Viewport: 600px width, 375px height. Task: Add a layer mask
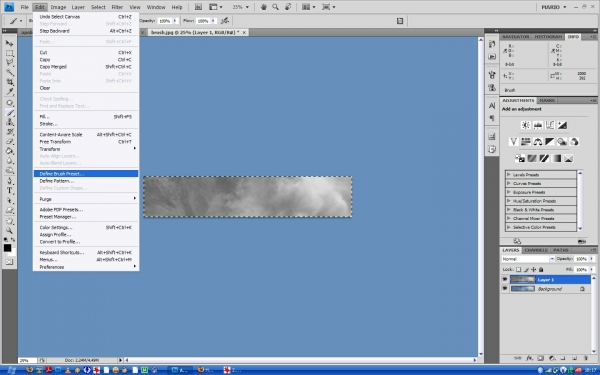pyautogui.click(x=540, y=359)
